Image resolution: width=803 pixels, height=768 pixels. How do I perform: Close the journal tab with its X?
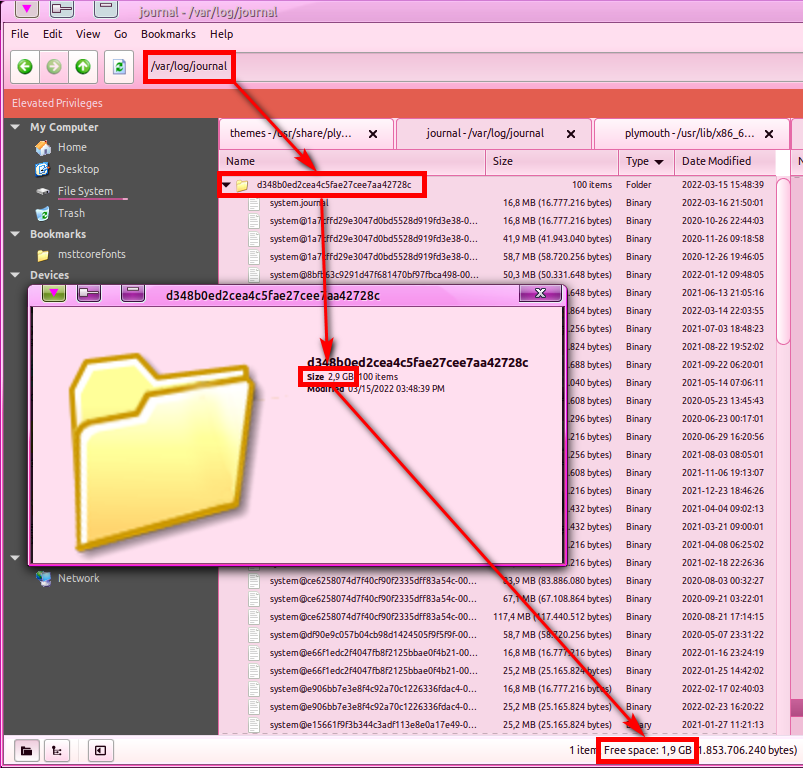(571, 134)
